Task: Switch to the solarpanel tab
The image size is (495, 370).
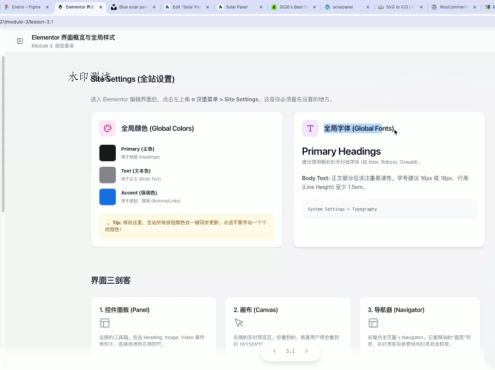Action: click(x=347, y=7)
